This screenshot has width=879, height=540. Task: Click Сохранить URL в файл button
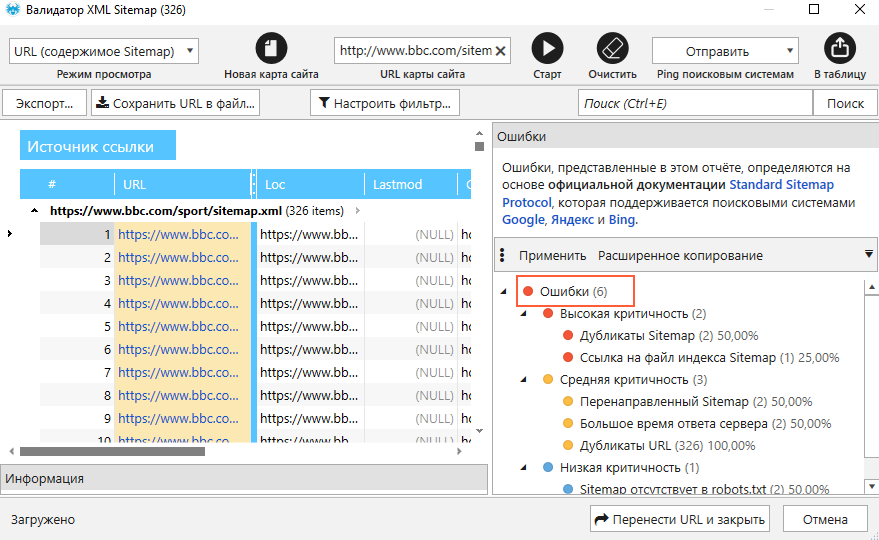(x=175, y=103)
